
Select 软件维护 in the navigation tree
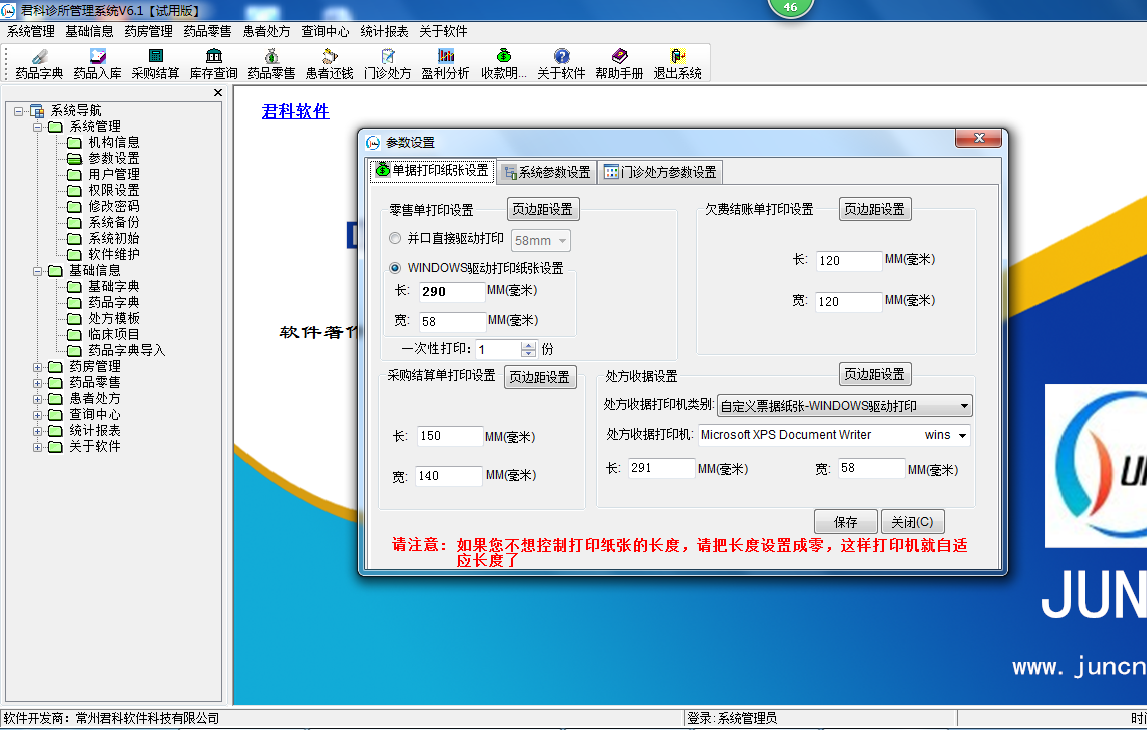click(x=114, y=255)
